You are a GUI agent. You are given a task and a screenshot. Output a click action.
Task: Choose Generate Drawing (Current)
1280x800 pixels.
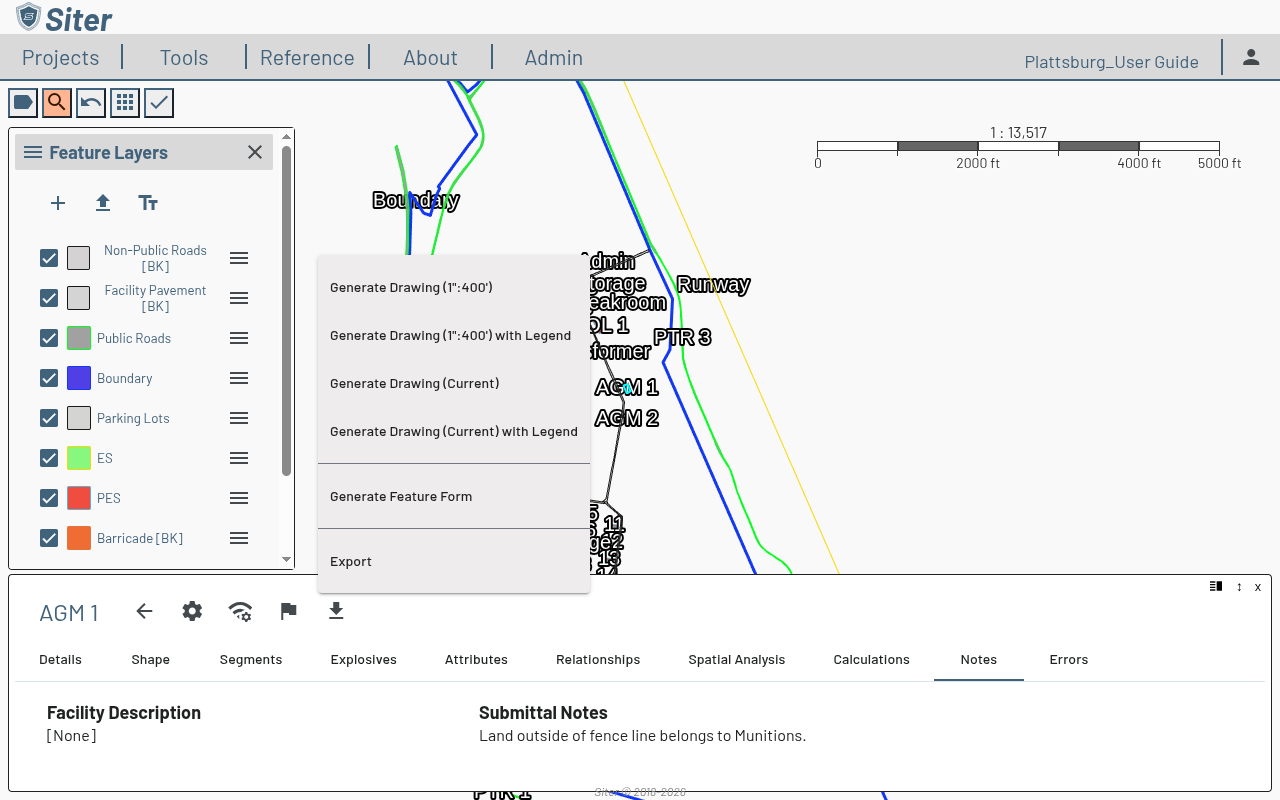pyautogui.click(x=454, y=383)
